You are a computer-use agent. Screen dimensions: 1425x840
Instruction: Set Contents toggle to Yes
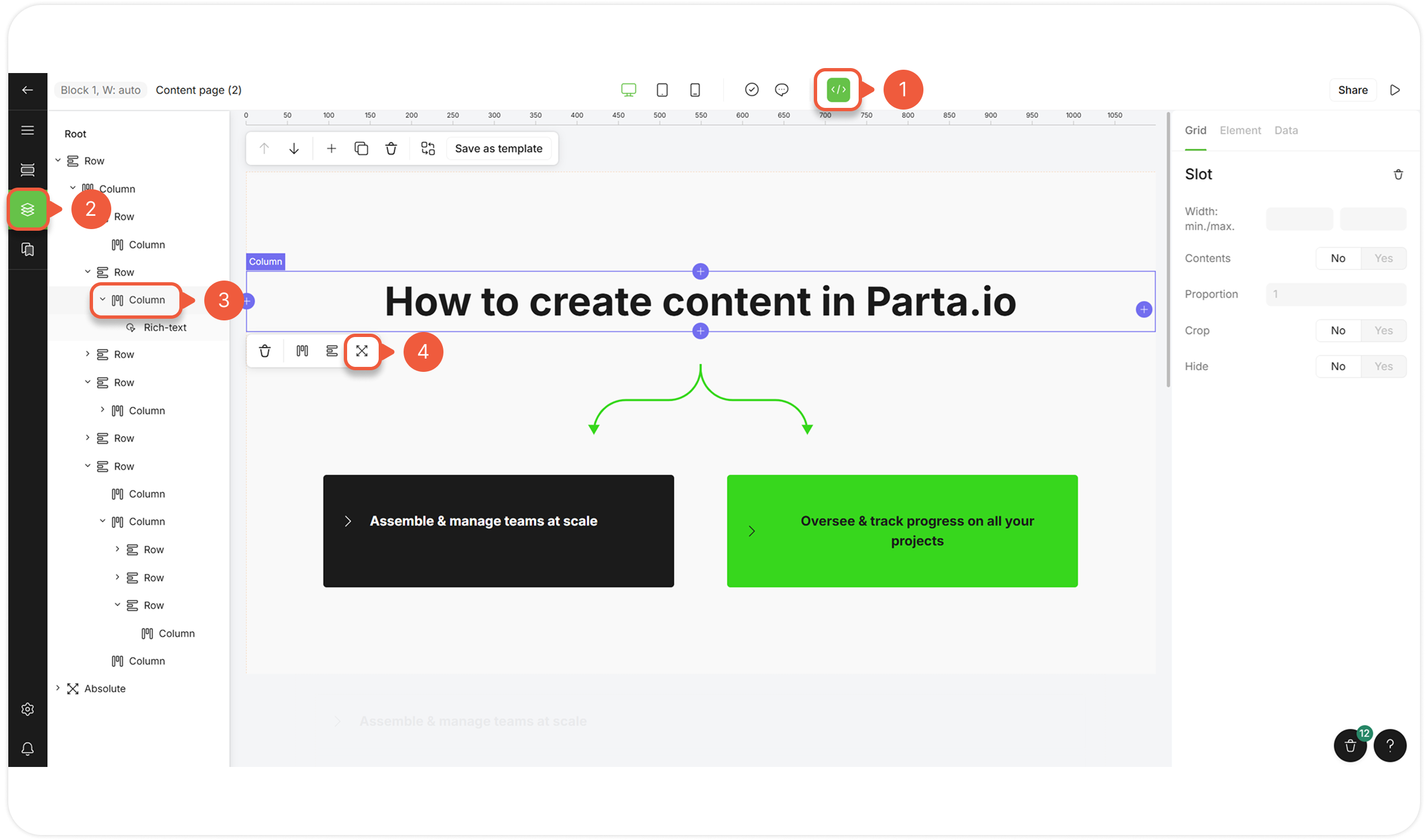tap(1383, 258)
